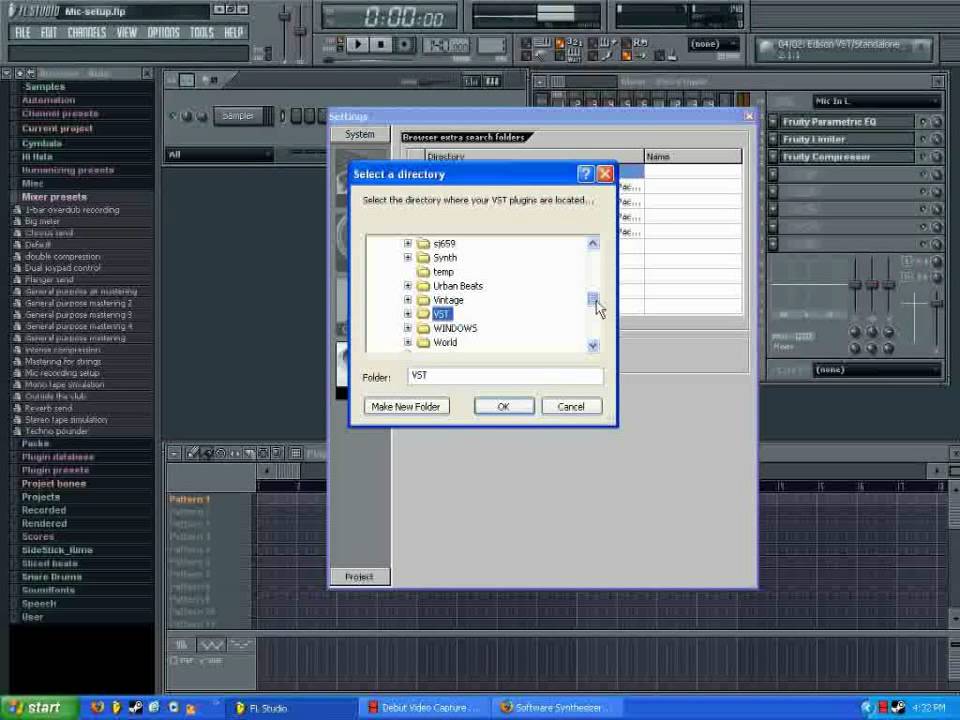Open the Fruity Parametric EQ slot menu arrow

[773, 122]
